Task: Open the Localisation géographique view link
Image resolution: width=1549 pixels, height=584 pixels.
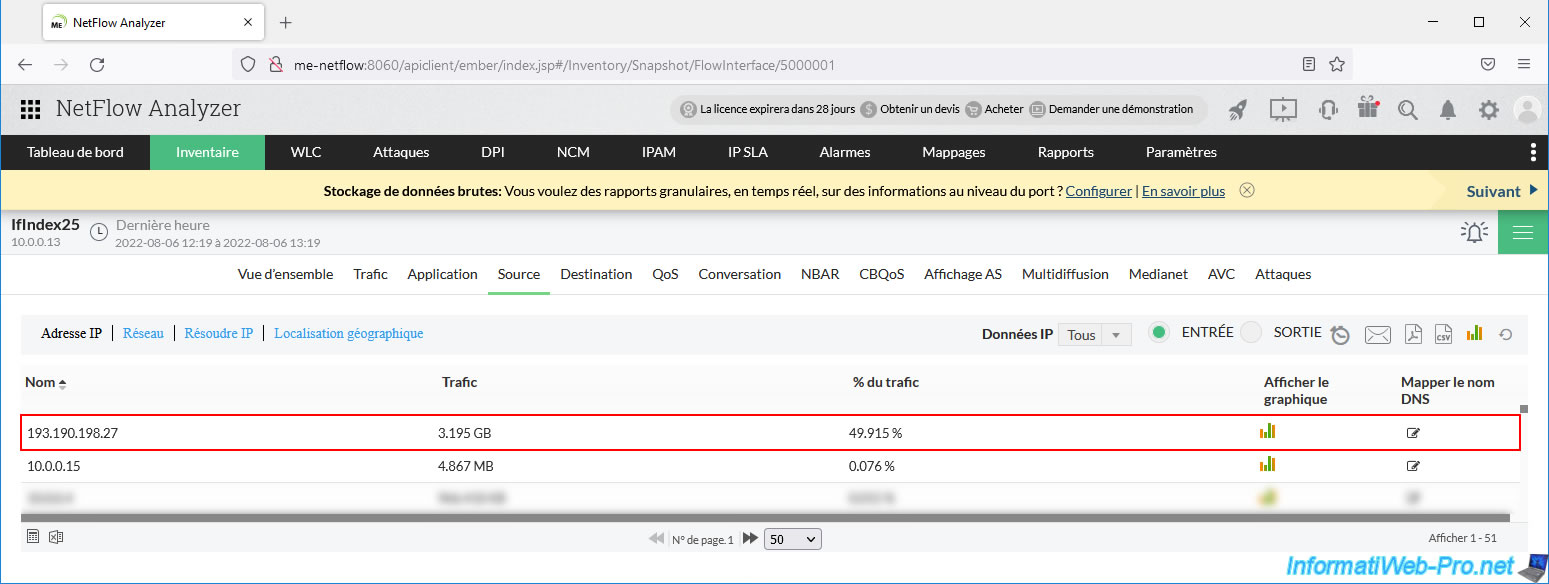Action: [x=348, y=333]
